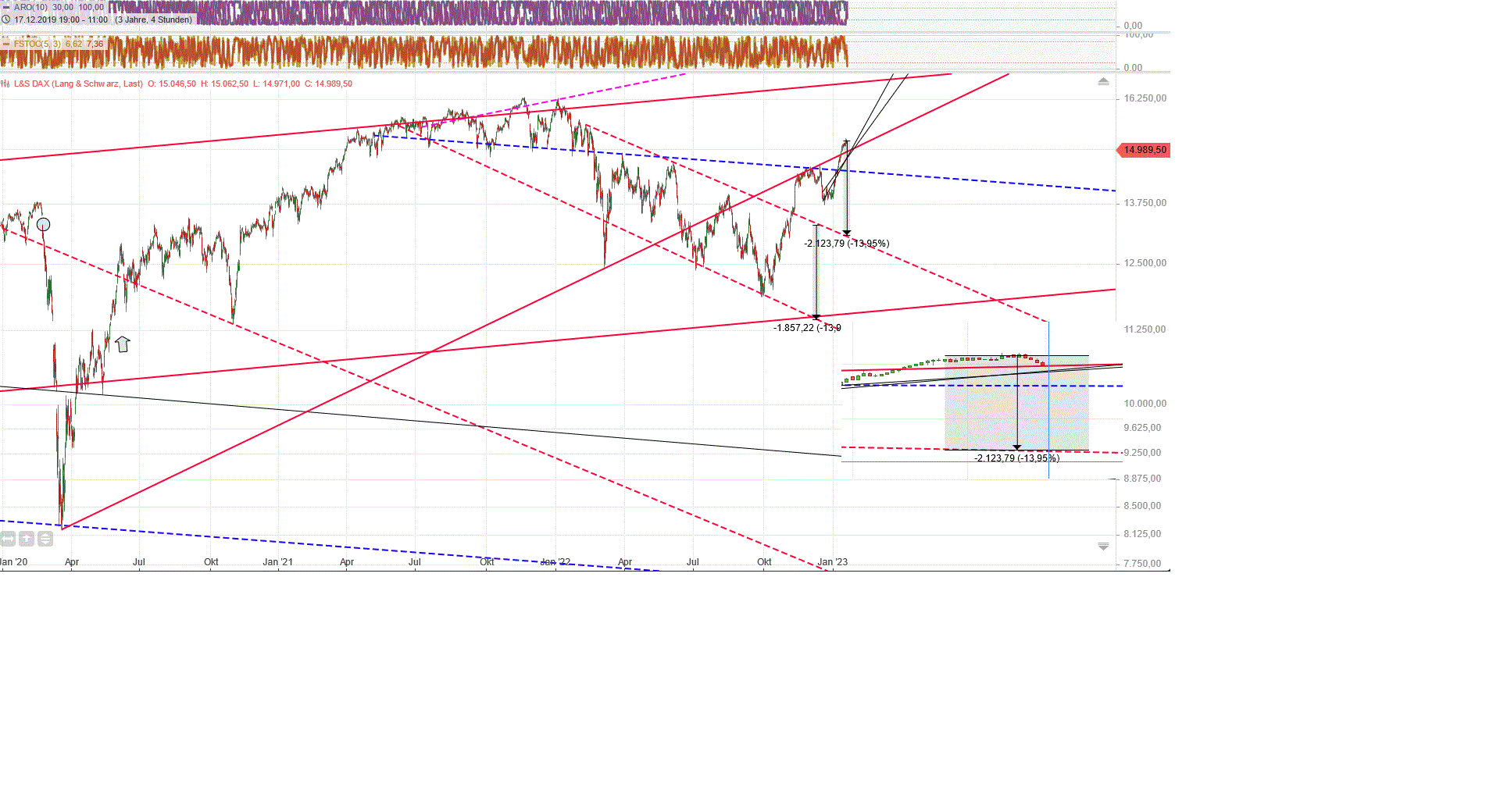Select the up-arrow annotation near April 2020

[x=123, y=344]
